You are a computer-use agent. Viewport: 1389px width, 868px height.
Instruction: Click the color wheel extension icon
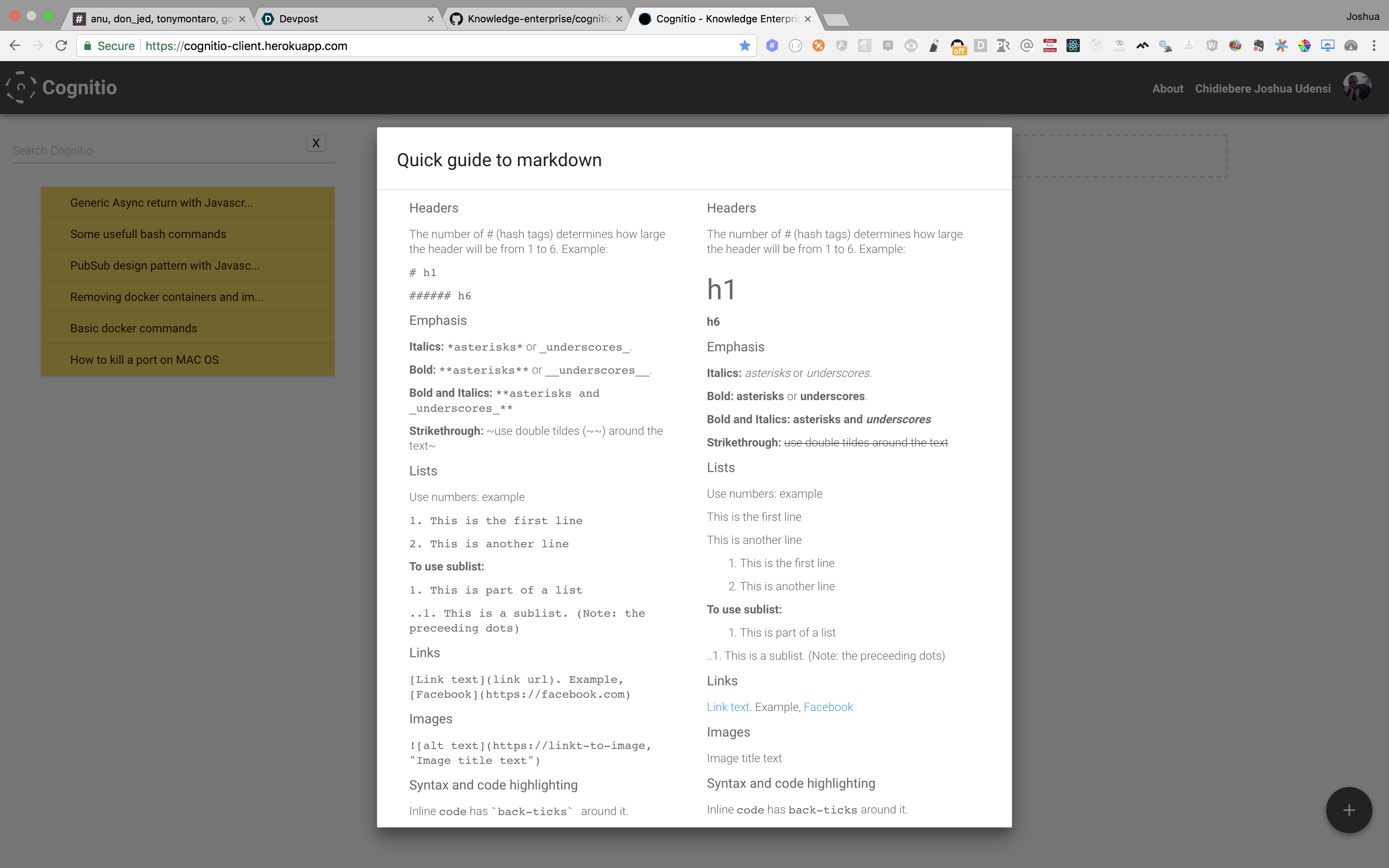pyautogui.click(x=1305, y=46)
